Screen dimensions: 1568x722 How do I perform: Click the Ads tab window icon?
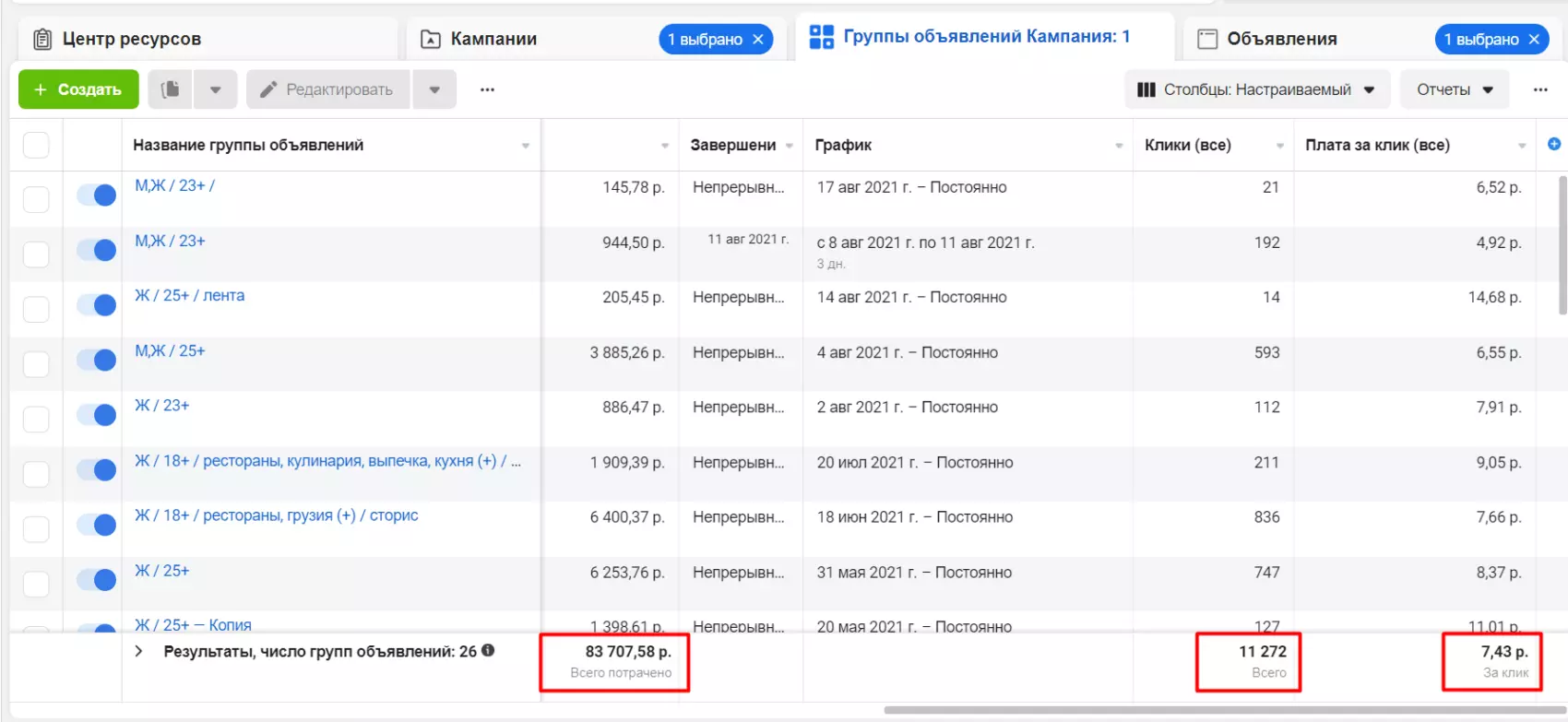pos(1207,39)
